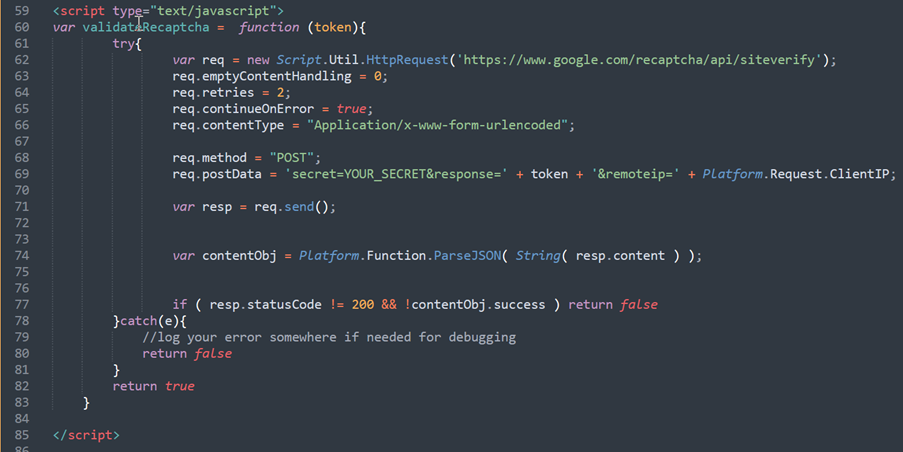This screenshot has width=903, height=452.
Task: Click the String( cast on line 74
Action: pyautogui.click(x=542, y=256)
